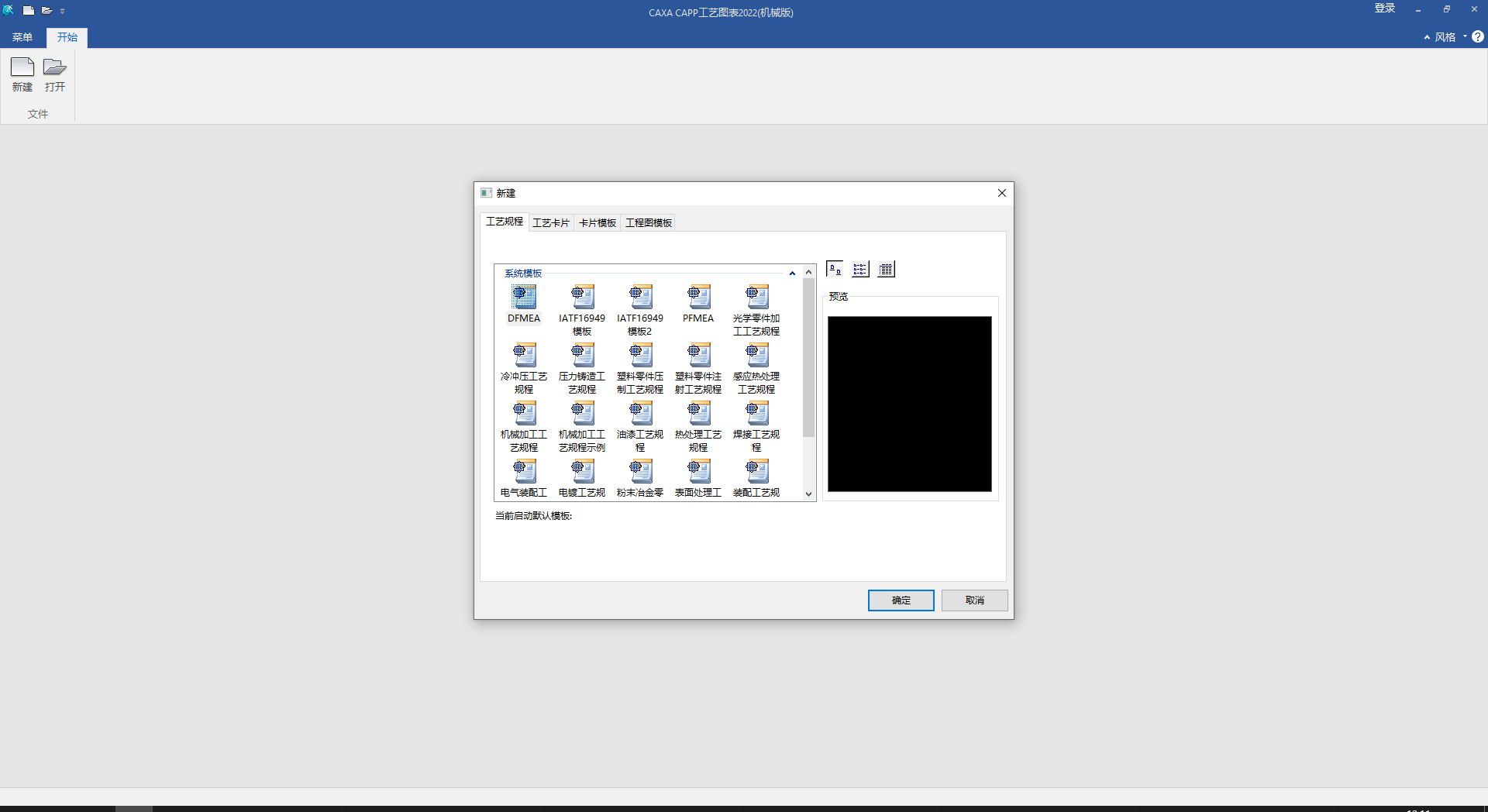The image size is (1488, 812).
Task: Switch template list to list view
Action: [x=860, y=269]
